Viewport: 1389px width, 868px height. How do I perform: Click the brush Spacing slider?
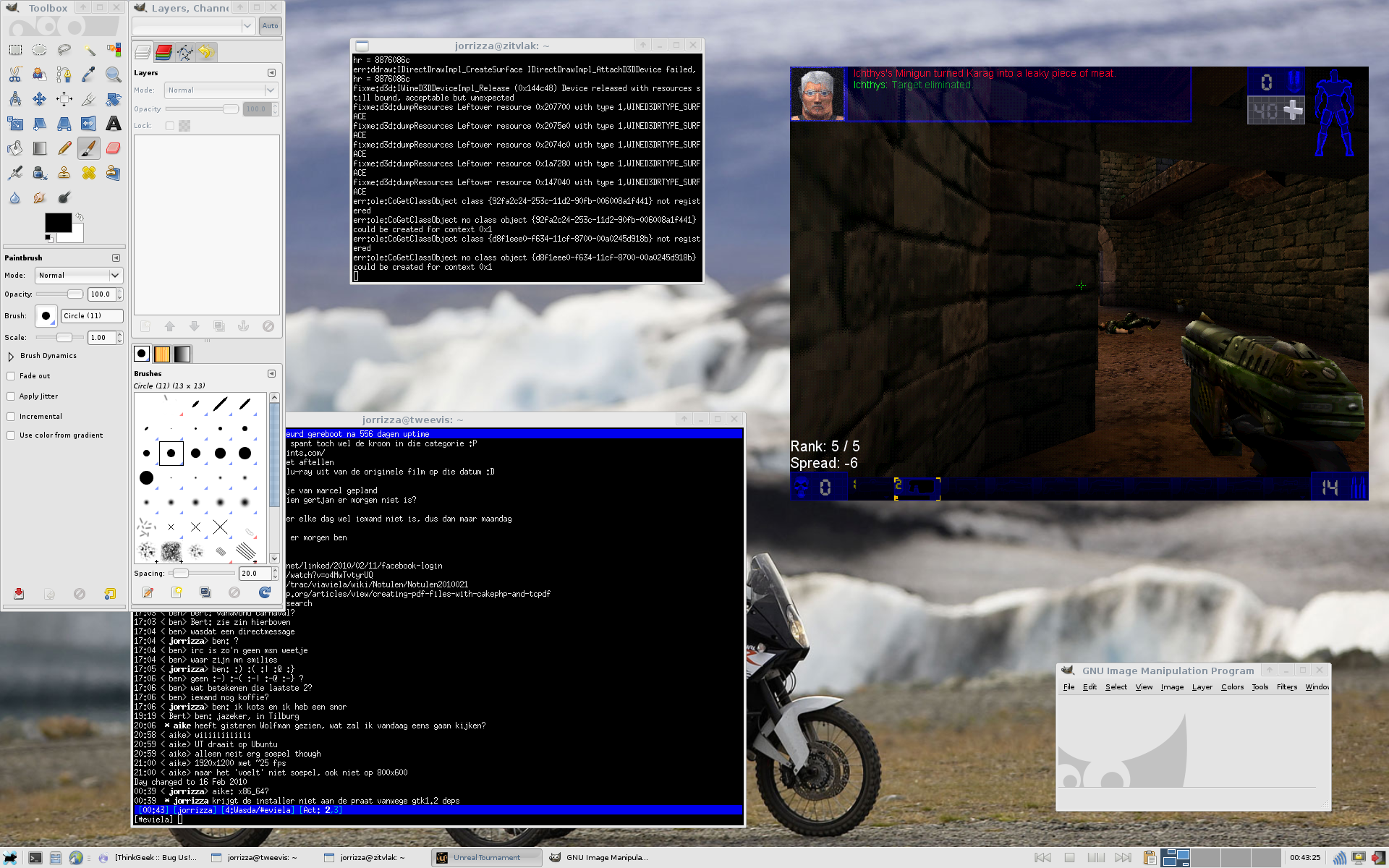pyautogui.click(x=201, y=574)
